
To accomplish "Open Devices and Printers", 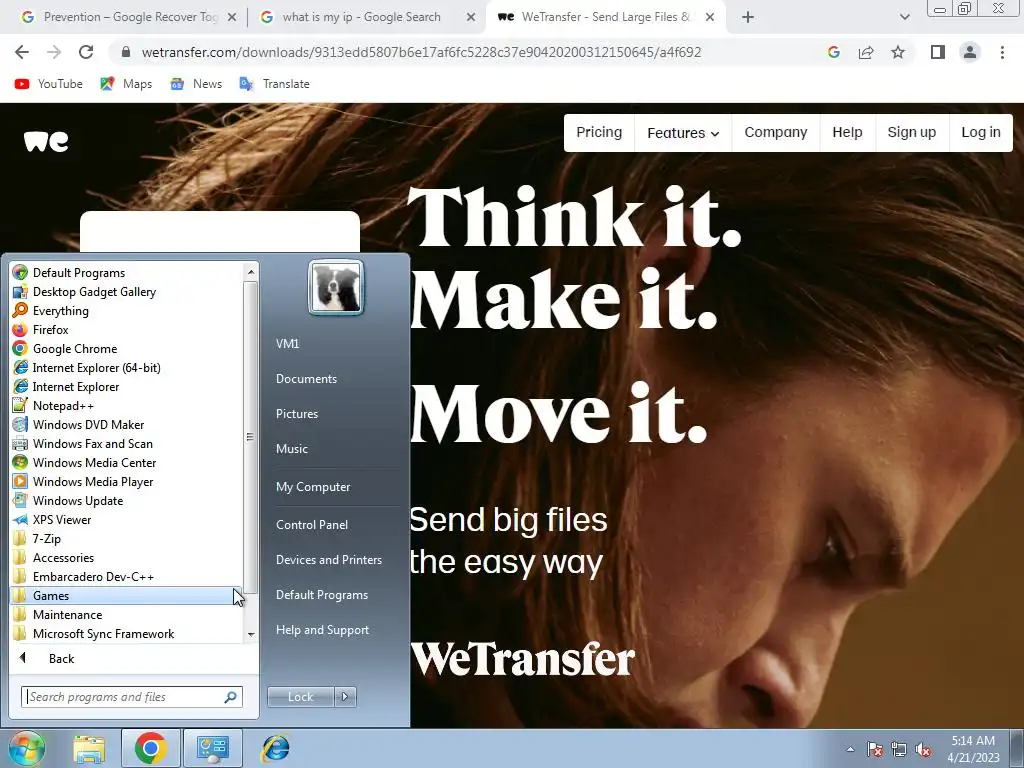I will (328, 560).
